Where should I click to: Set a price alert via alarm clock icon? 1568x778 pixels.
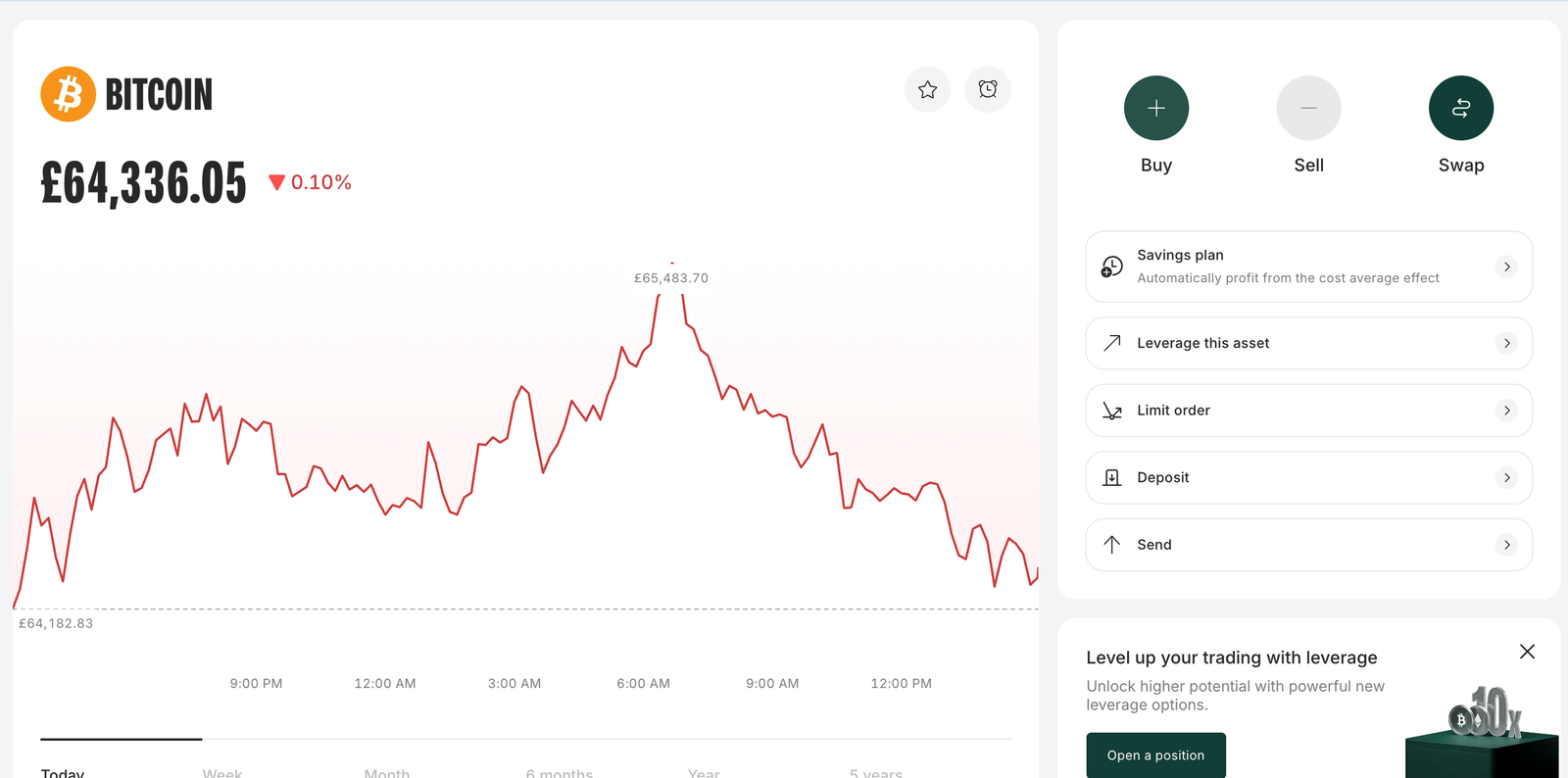(988, 90)
